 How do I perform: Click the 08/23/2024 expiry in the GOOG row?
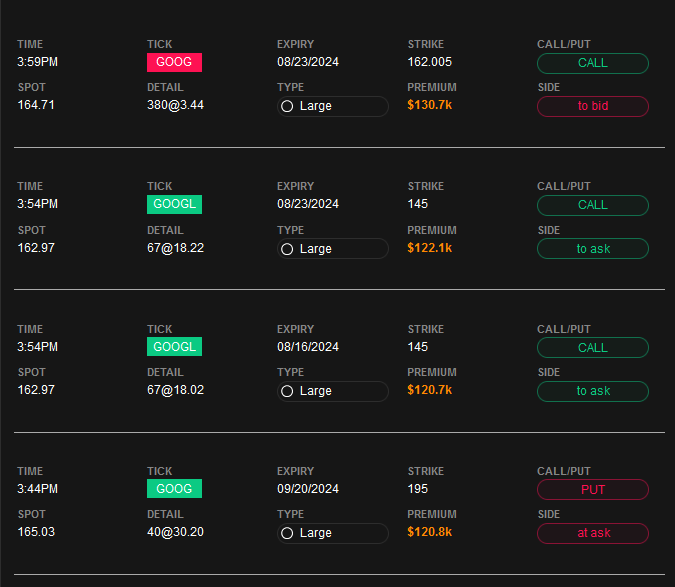tap(308, 62)
